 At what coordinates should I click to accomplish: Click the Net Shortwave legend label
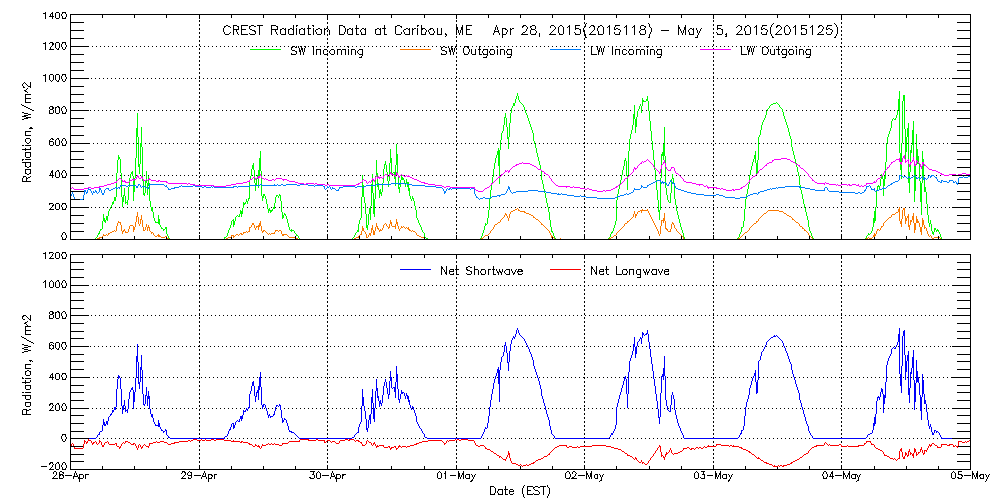pos(479,271)
